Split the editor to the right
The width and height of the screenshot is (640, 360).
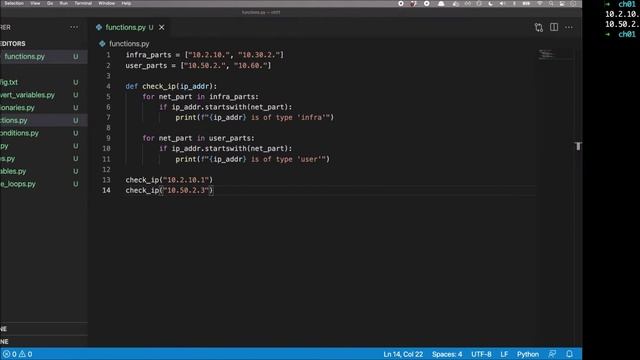[x=554, y=27]
